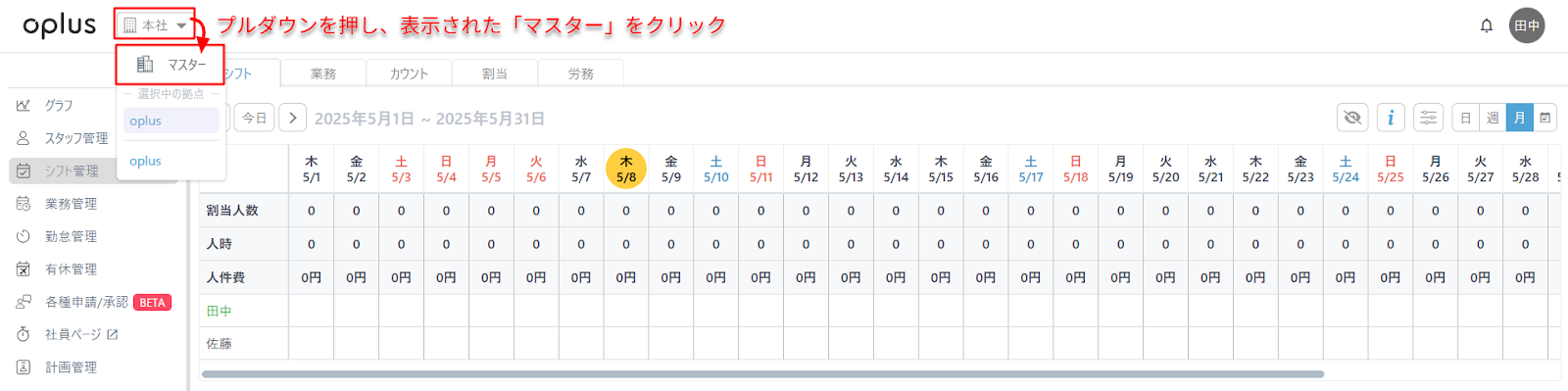Screen dimensions: 1568x391
Task: Open the 本社 location pulldown
Action: [155, 25]
